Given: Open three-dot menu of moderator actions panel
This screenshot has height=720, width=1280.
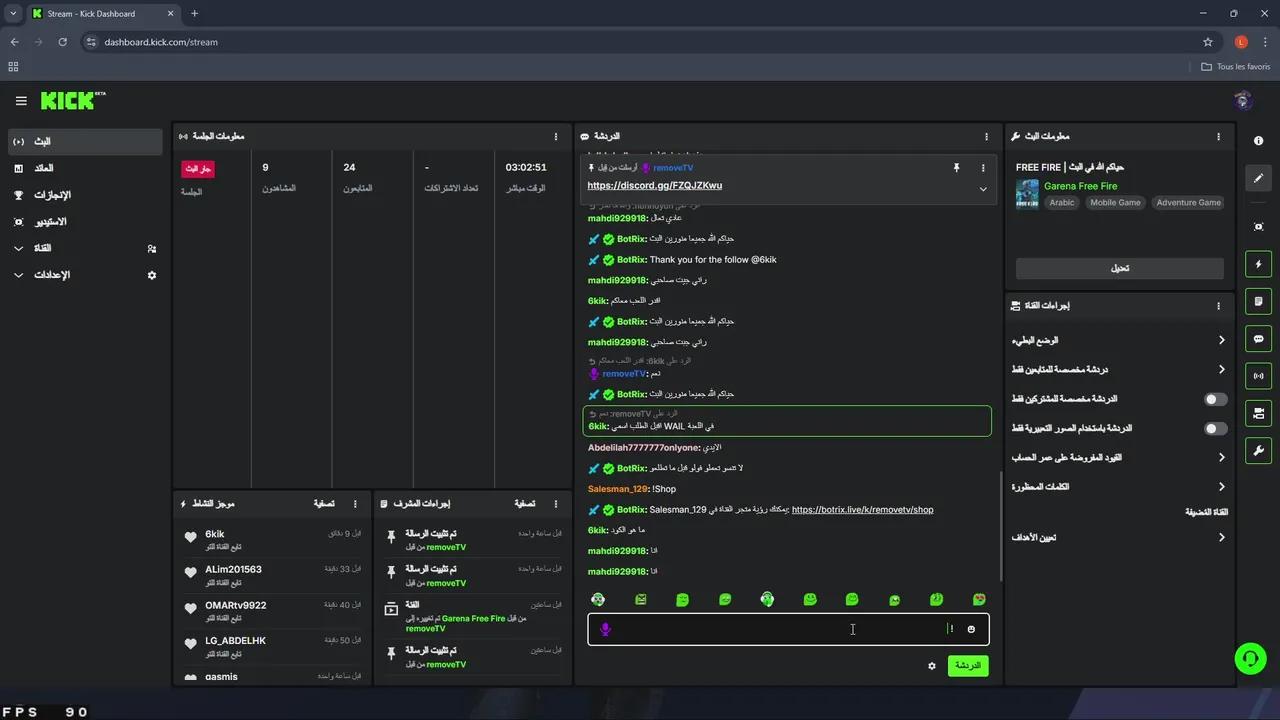Looking at the screenshot, I should 556,504.
